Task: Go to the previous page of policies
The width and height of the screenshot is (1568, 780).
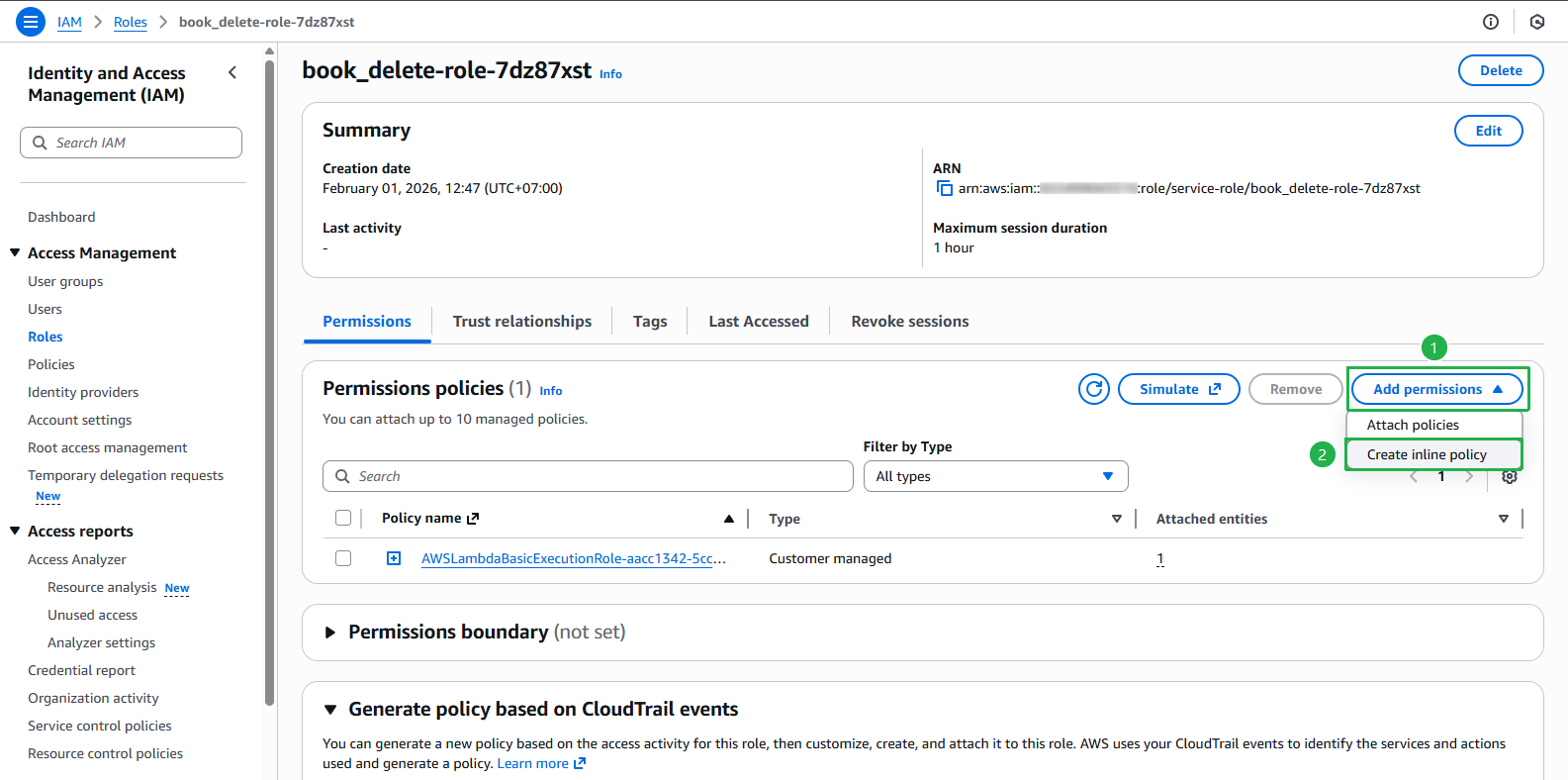Action: pos(1414,477)
